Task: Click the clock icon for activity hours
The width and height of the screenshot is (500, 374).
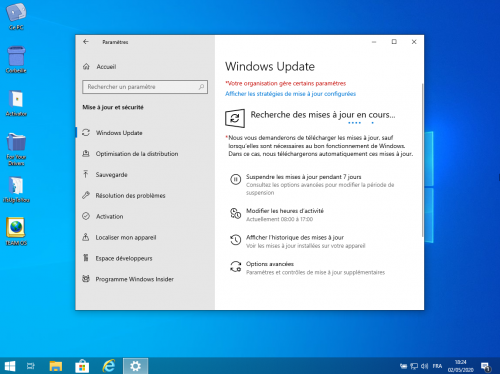Action: tap(235, 213)
